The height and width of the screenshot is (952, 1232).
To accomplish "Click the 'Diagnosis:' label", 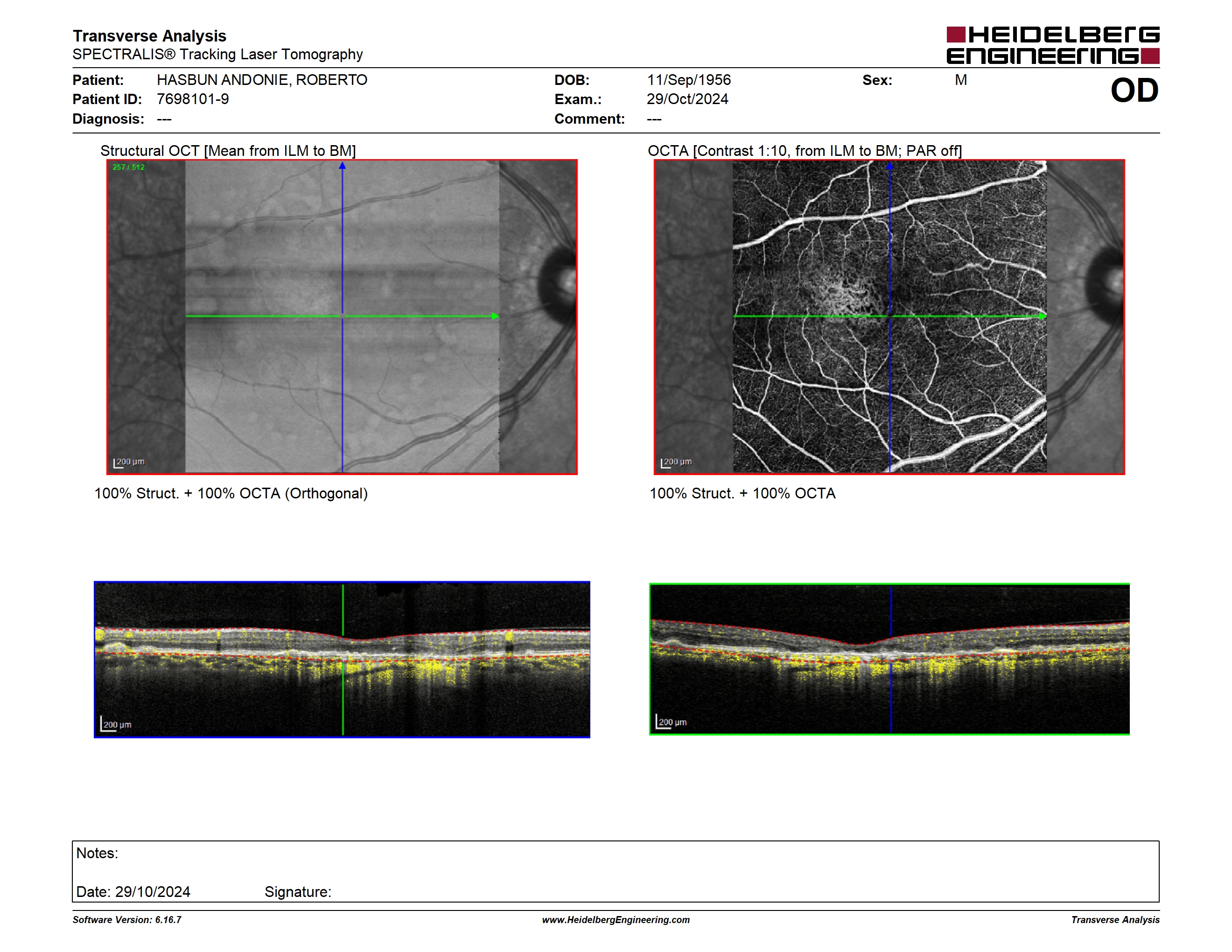I will pos(108,119).
